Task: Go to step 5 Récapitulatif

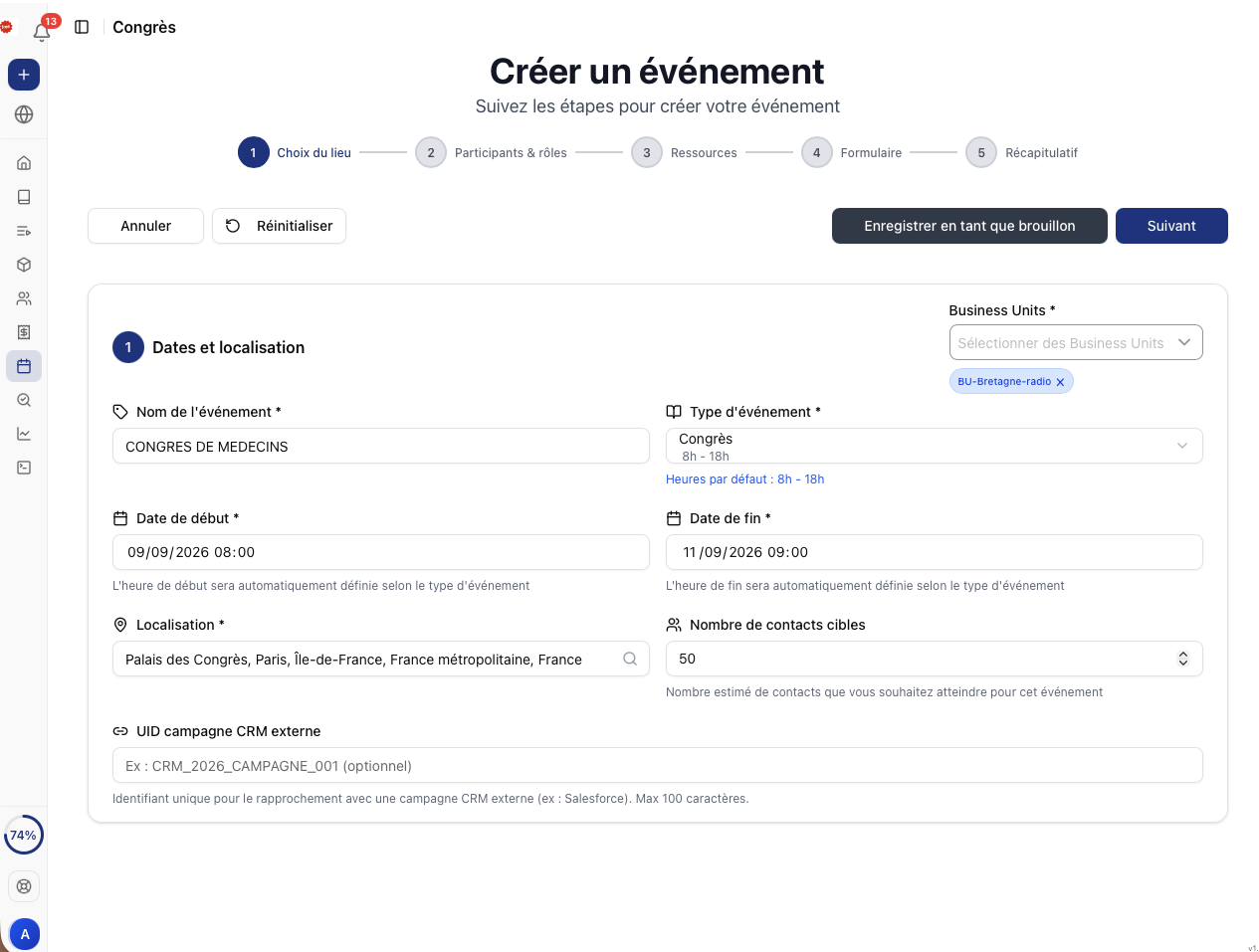Action: [1022, 152]
